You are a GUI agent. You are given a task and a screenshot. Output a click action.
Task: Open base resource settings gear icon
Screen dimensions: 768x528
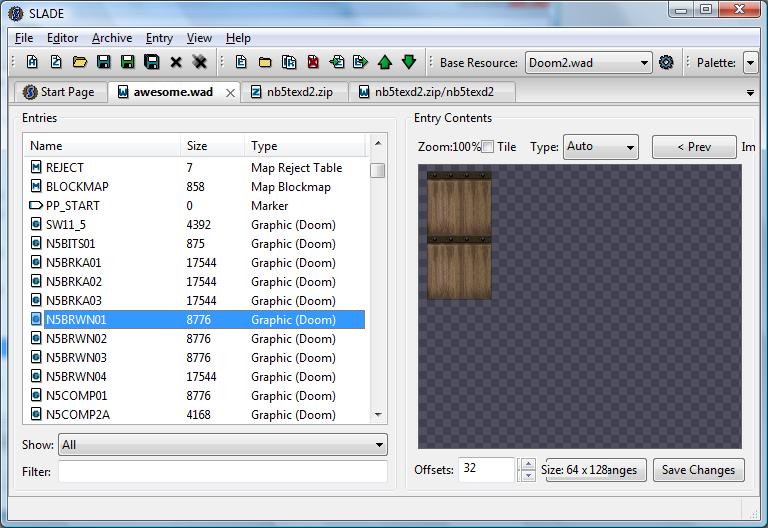click(x=666, y=62)
